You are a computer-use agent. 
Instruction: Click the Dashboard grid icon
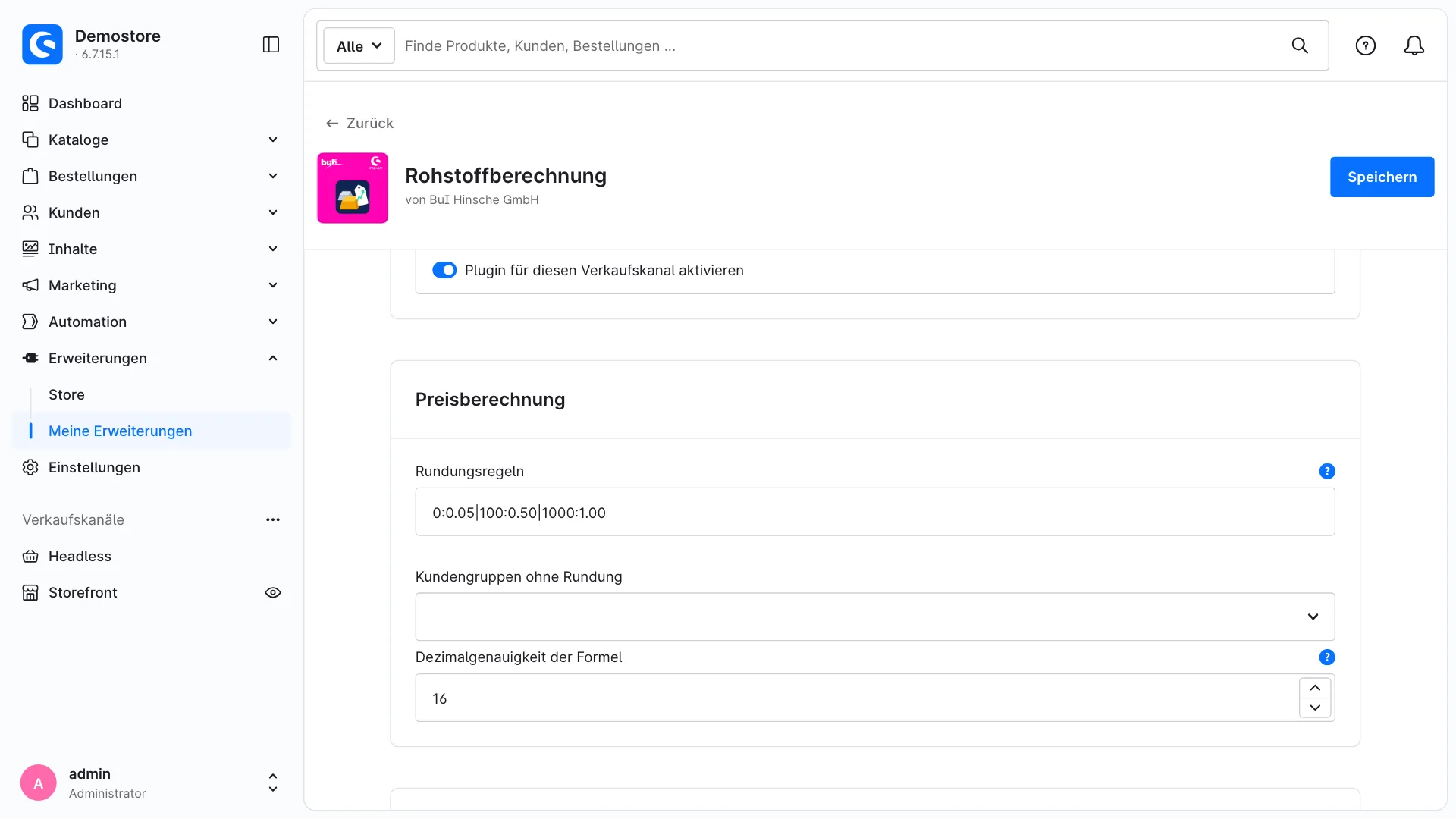click(x=30, y=103)
